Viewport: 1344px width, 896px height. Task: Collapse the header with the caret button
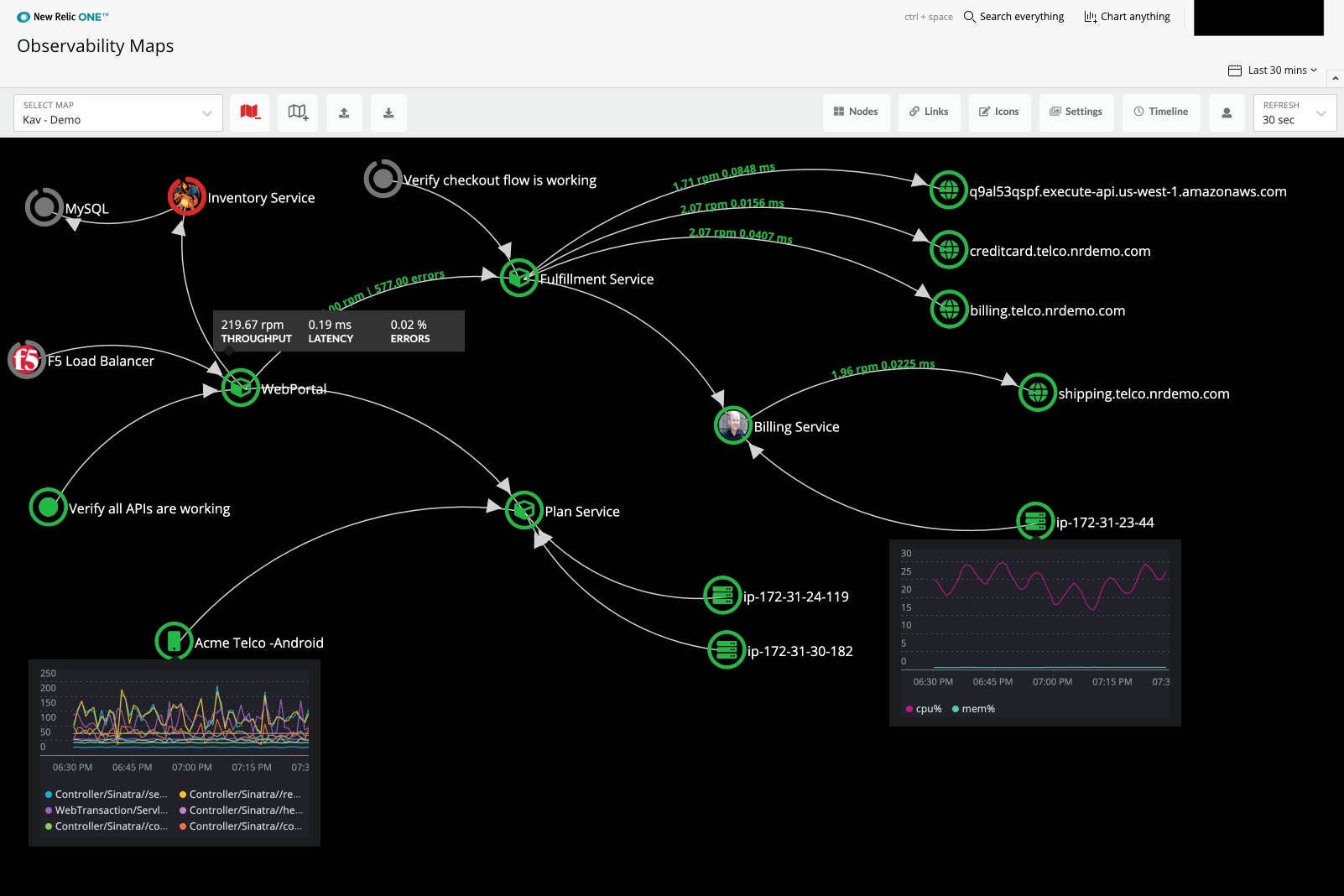click(1336, 78)
